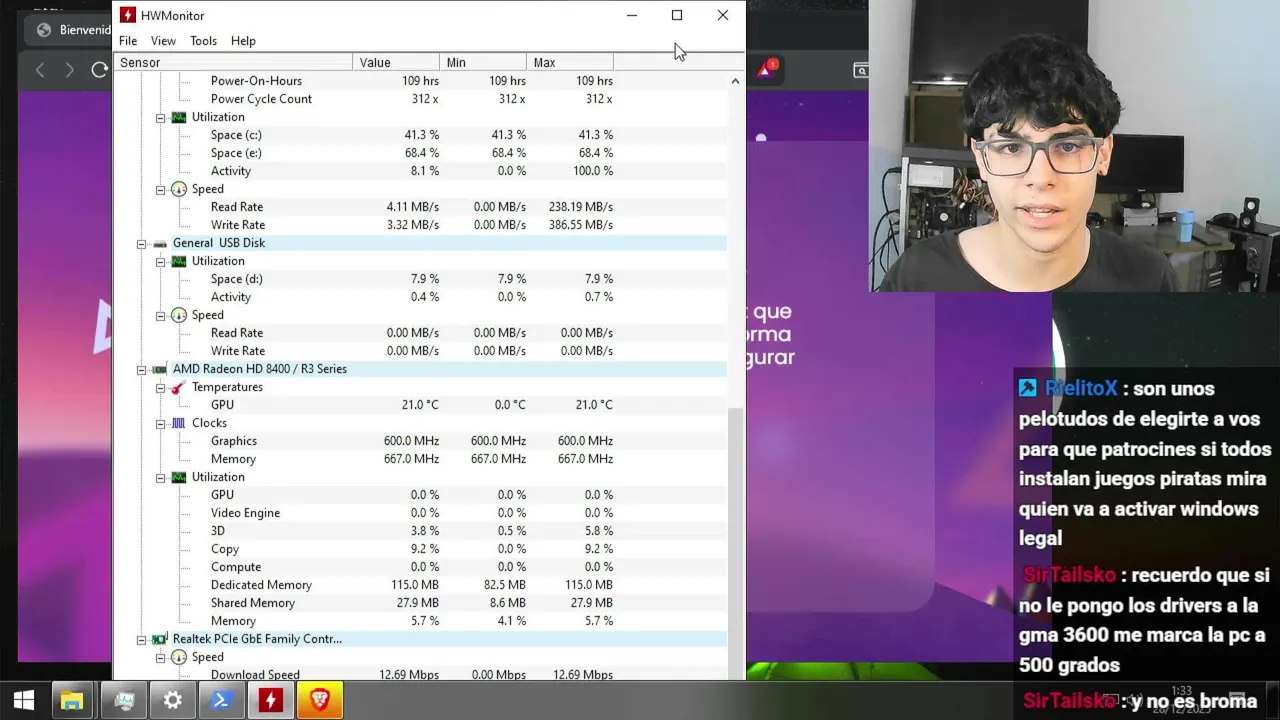This screenshot has width=1280, height=720.
Task: Collapse the AMD Radeon HD 8400 node
Action: coord(141,369)
